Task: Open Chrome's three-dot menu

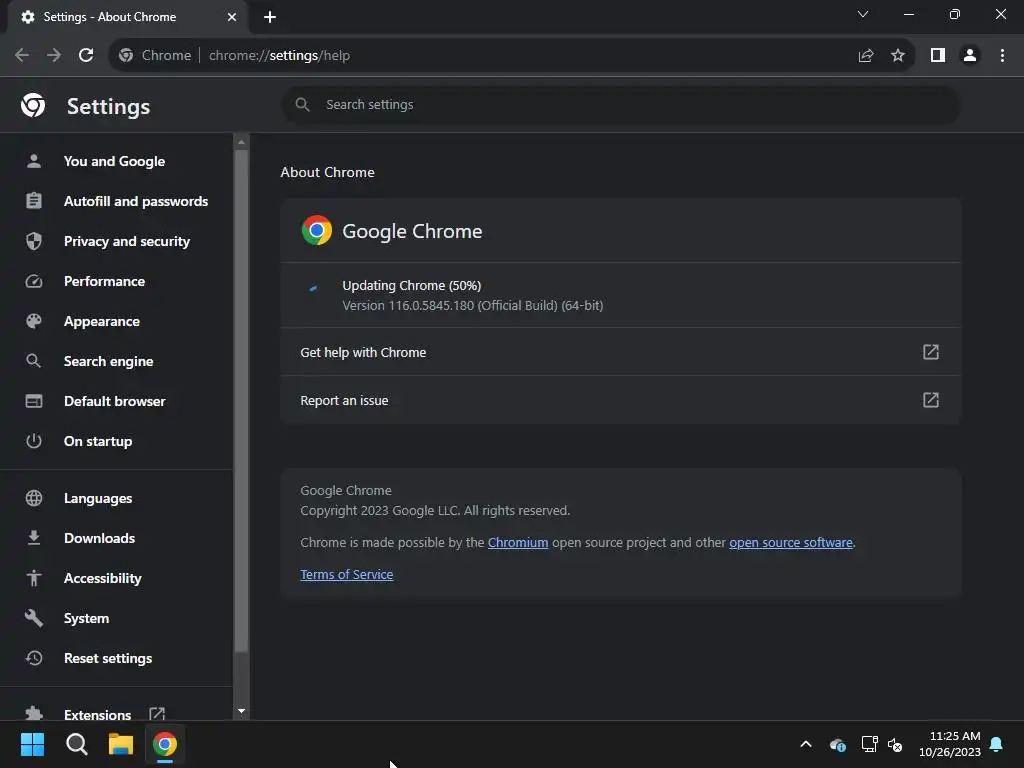Action: [x=1002, y=56]
